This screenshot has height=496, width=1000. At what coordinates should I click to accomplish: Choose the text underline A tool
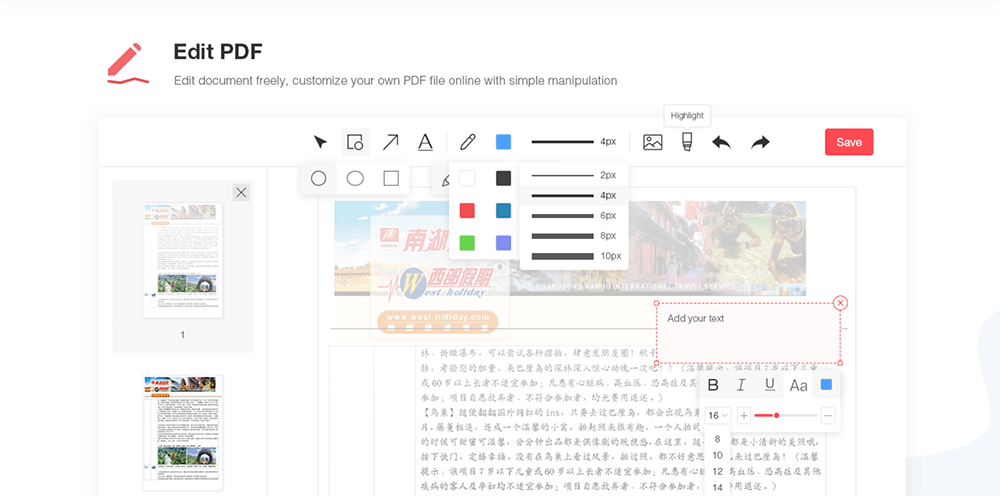click(x=425, y=142)
